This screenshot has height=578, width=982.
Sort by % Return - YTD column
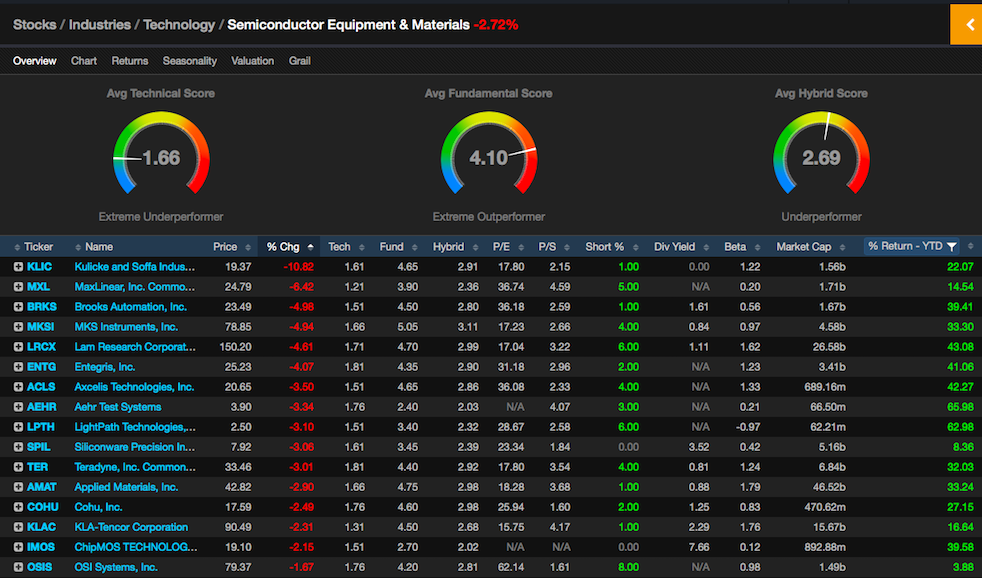(905, 246)
